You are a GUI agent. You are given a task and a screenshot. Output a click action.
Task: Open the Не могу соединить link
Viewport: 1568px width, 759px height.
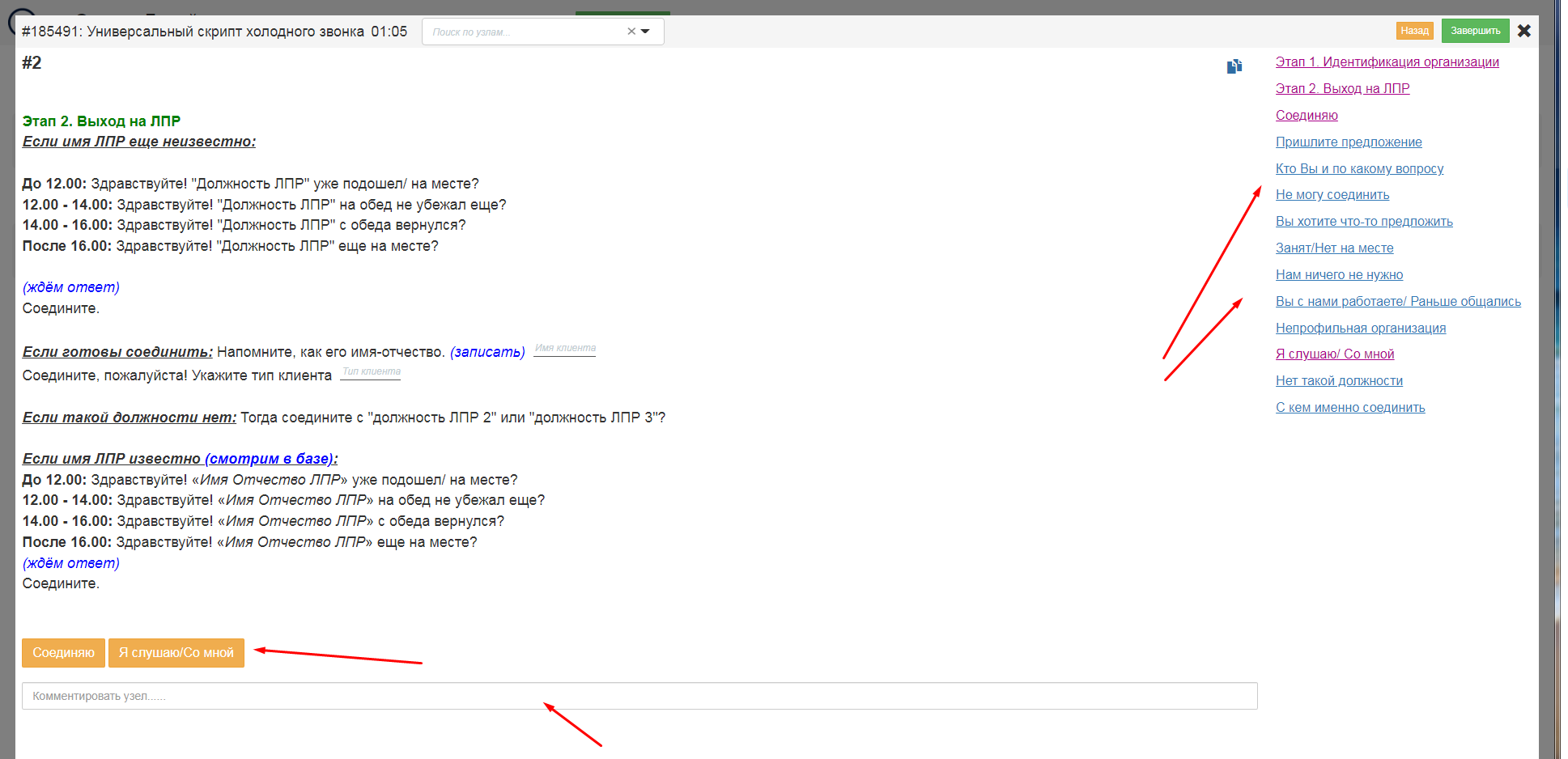[1332, 195]
